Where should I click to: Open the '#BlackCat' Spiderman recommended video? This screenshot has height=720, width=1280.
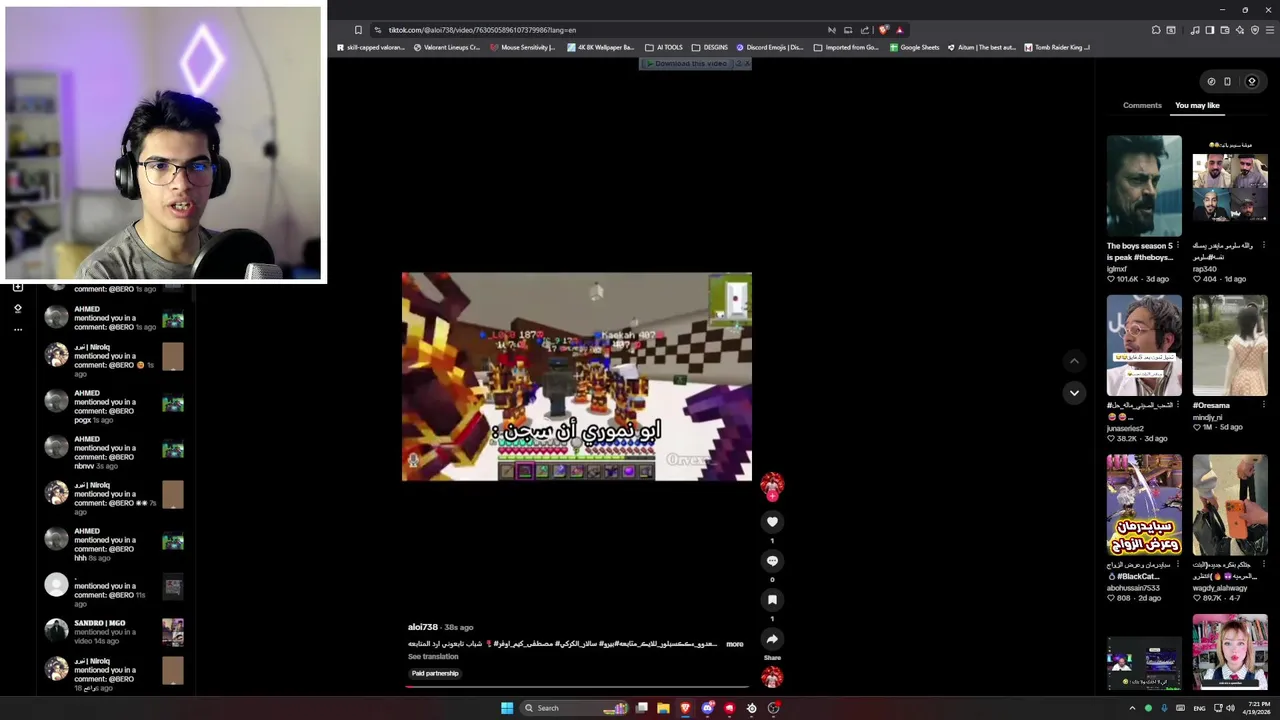point(1144,505)
